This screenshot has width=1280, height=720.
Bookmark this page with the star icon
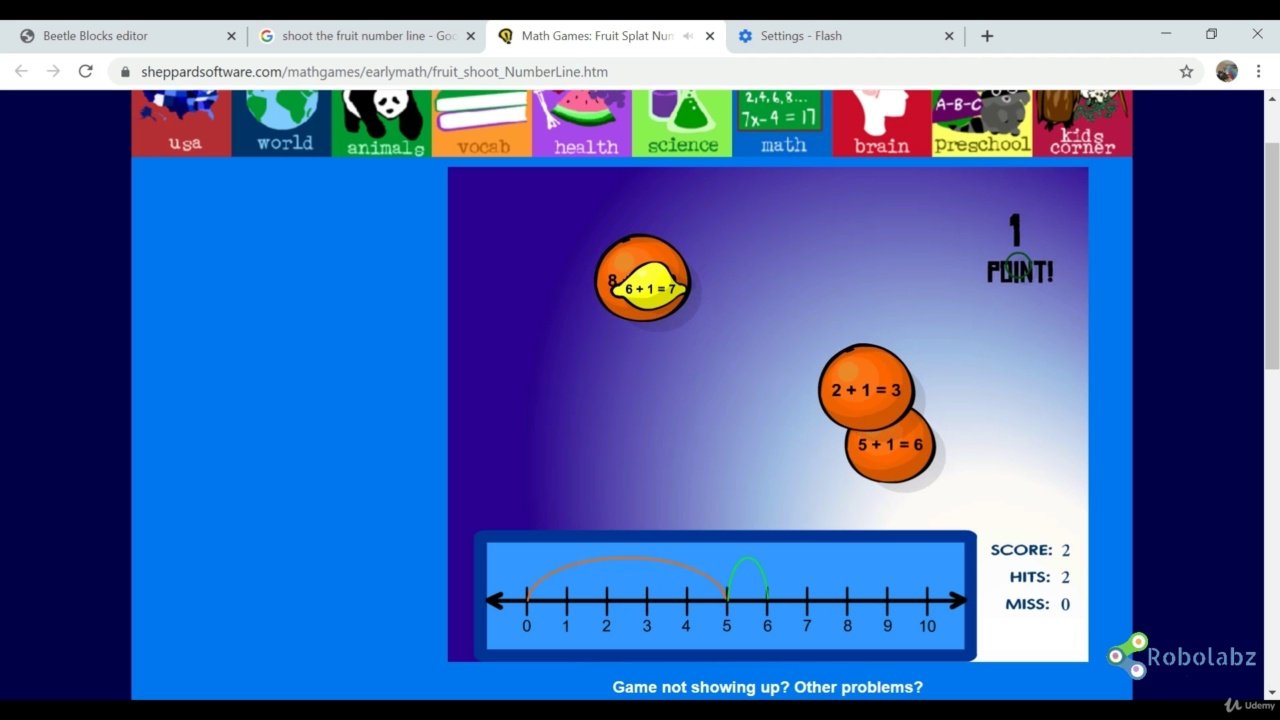point(1186,72)
